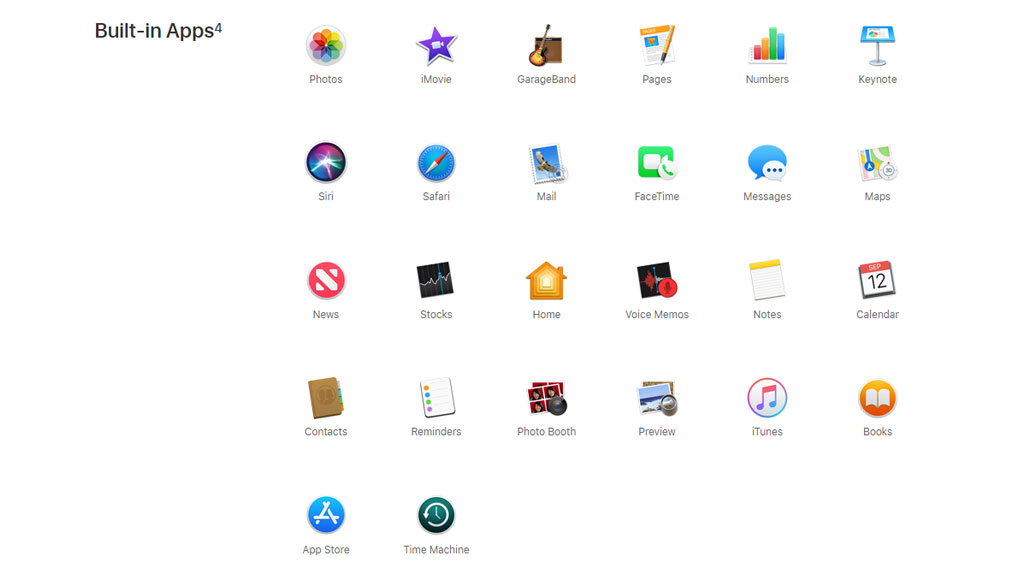Click the Home label text
Image resolution: width=1024 pixels, height=588 pixels.
(547, 314)
